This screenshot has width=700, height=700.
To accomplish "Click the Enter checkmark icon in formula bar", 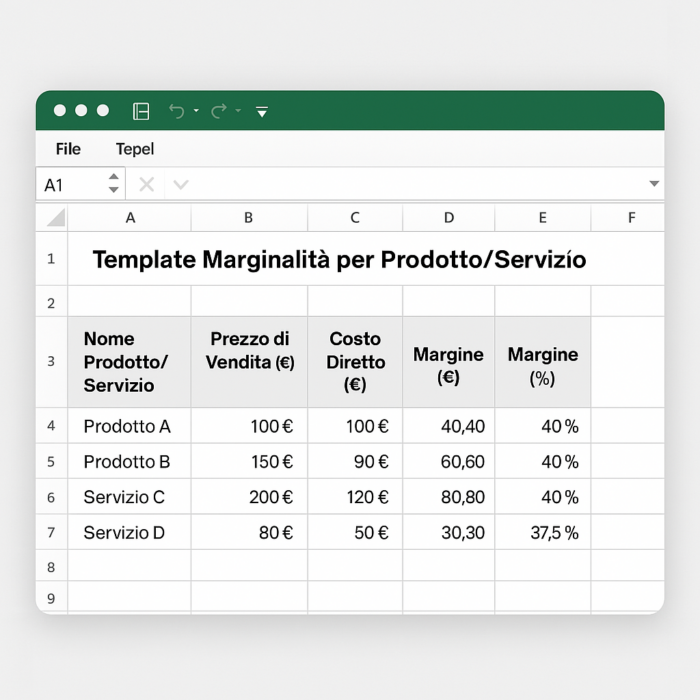I will tap(181, 184).
